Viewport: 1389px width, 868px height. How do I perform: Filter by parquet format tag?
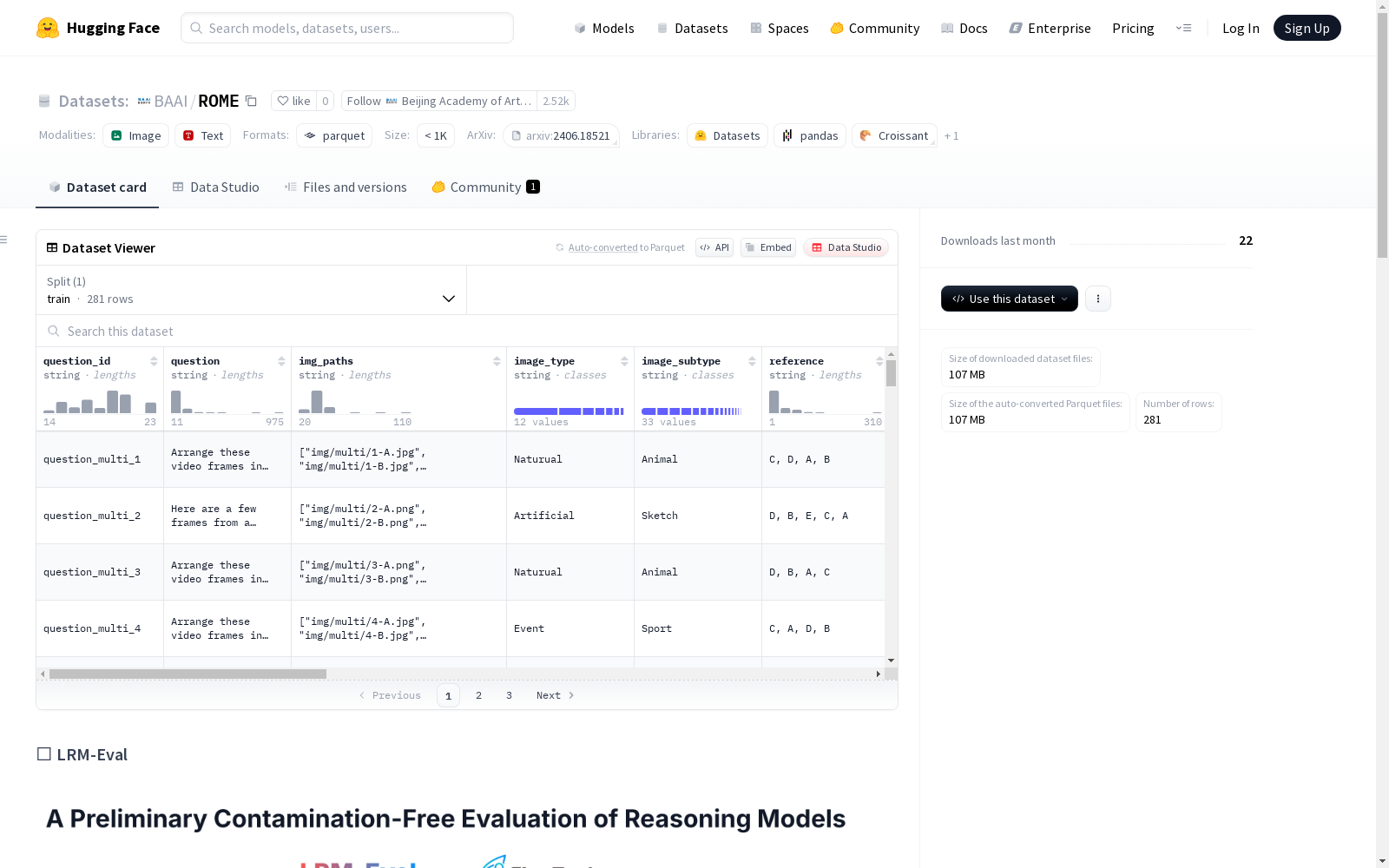tap(334, 135)
